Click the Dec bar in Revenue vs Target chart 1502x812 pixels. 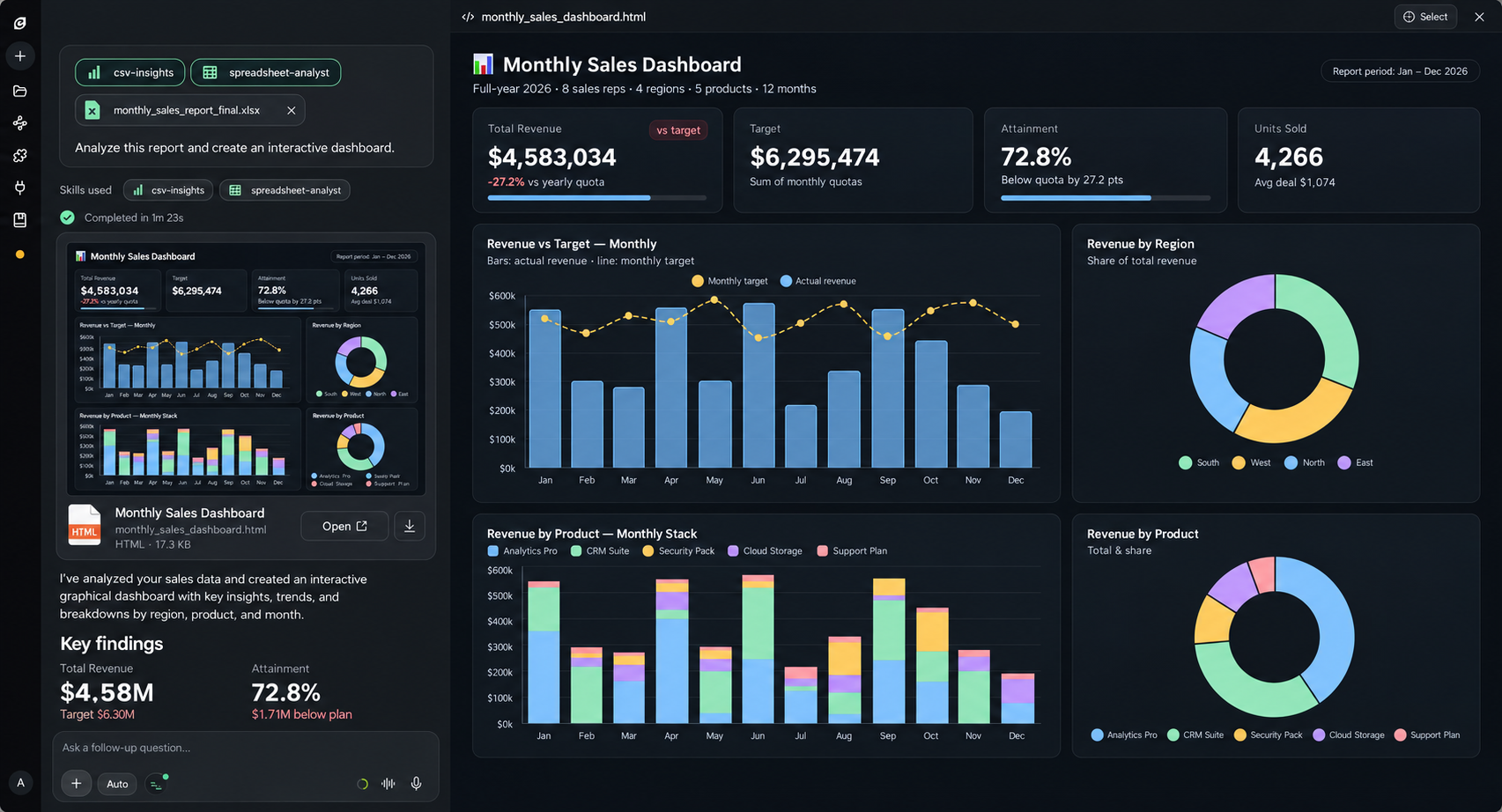point(1016,439)
